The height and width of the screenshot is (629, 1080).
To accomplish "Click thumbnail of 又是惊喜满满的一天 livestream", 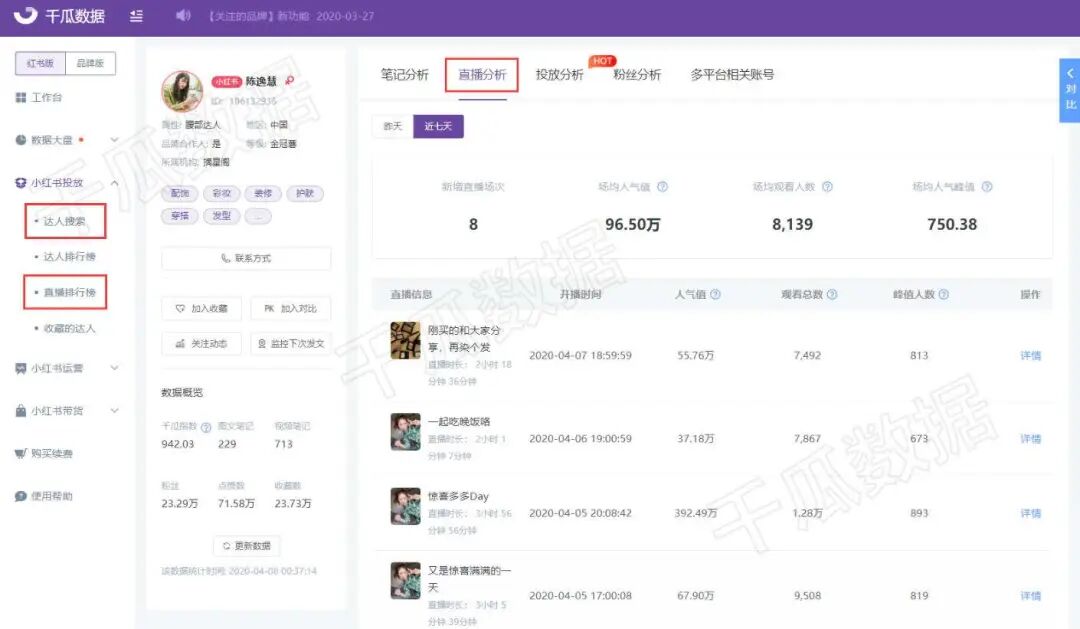I will tap(406, 581).
